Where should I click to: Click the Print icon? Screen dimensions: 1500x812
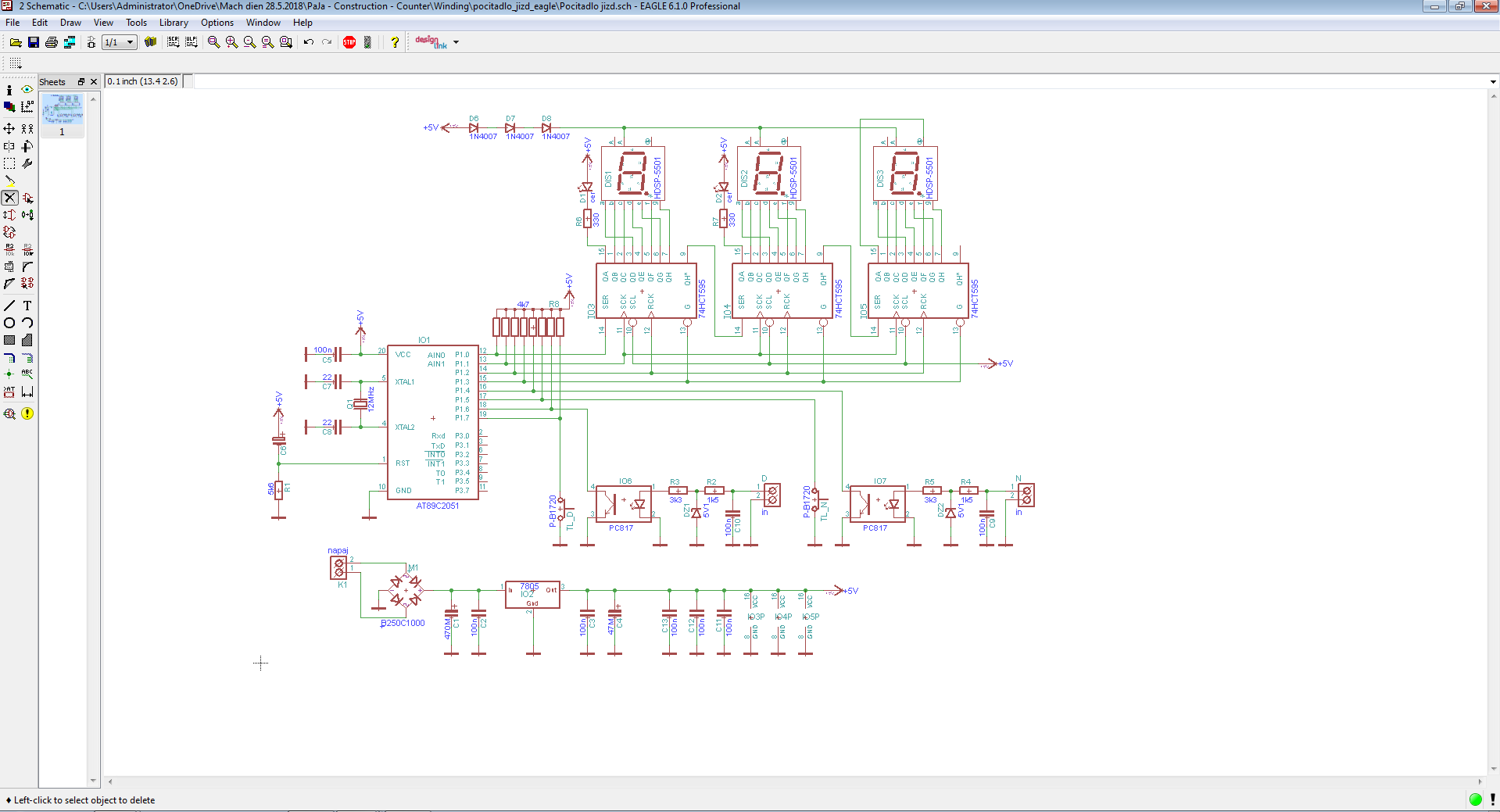pyautogui.click(x=52, y=42)
